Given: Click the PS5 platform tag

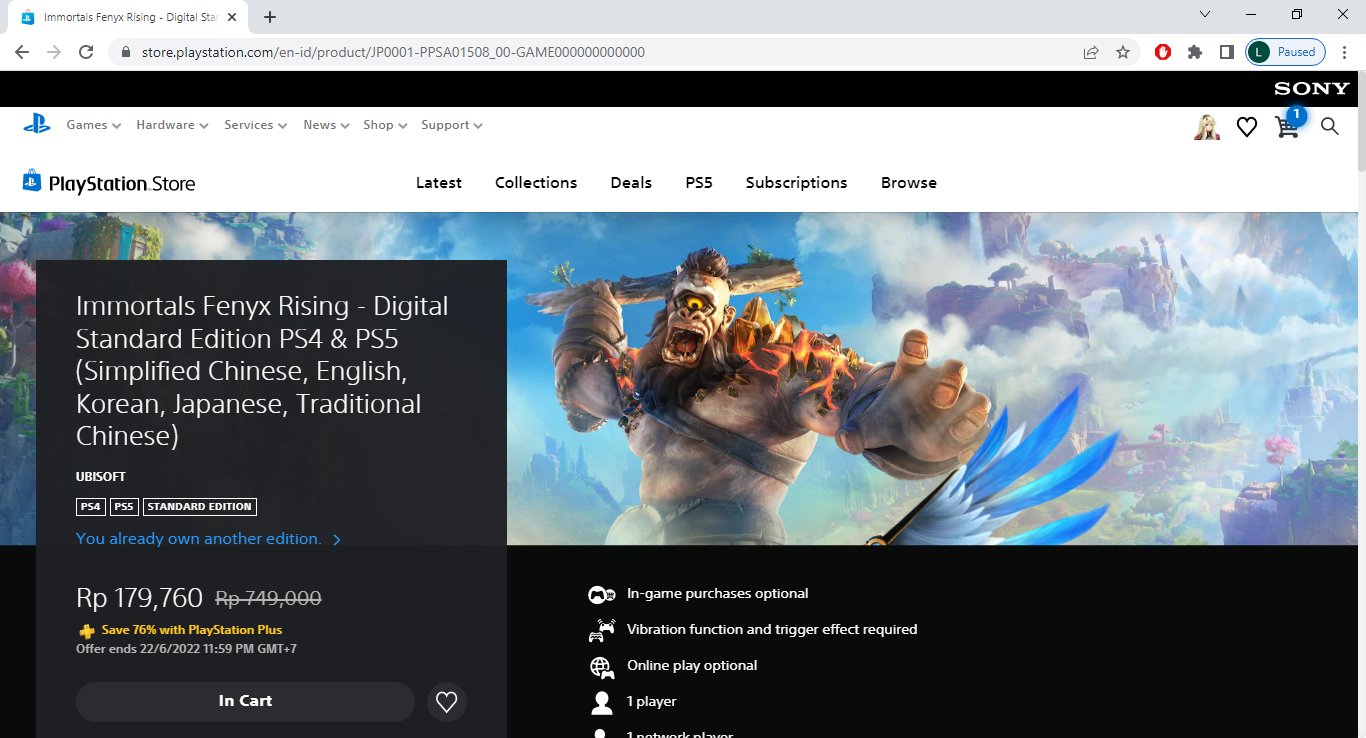Looking at the screenshot, I should pyautogui.click(x=124, y=507).
